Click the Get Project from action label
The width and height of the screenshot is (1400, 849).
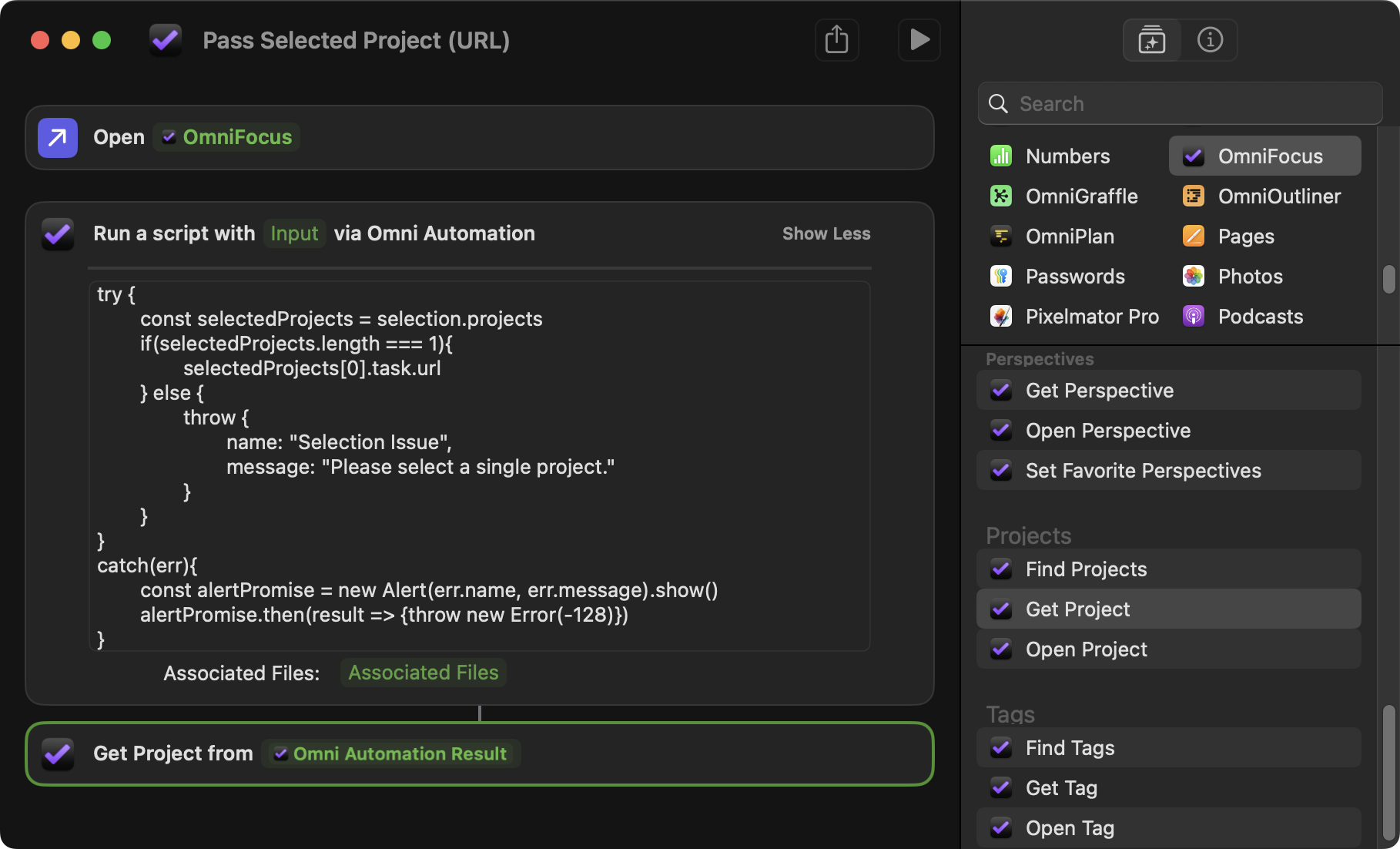point(173,753)
